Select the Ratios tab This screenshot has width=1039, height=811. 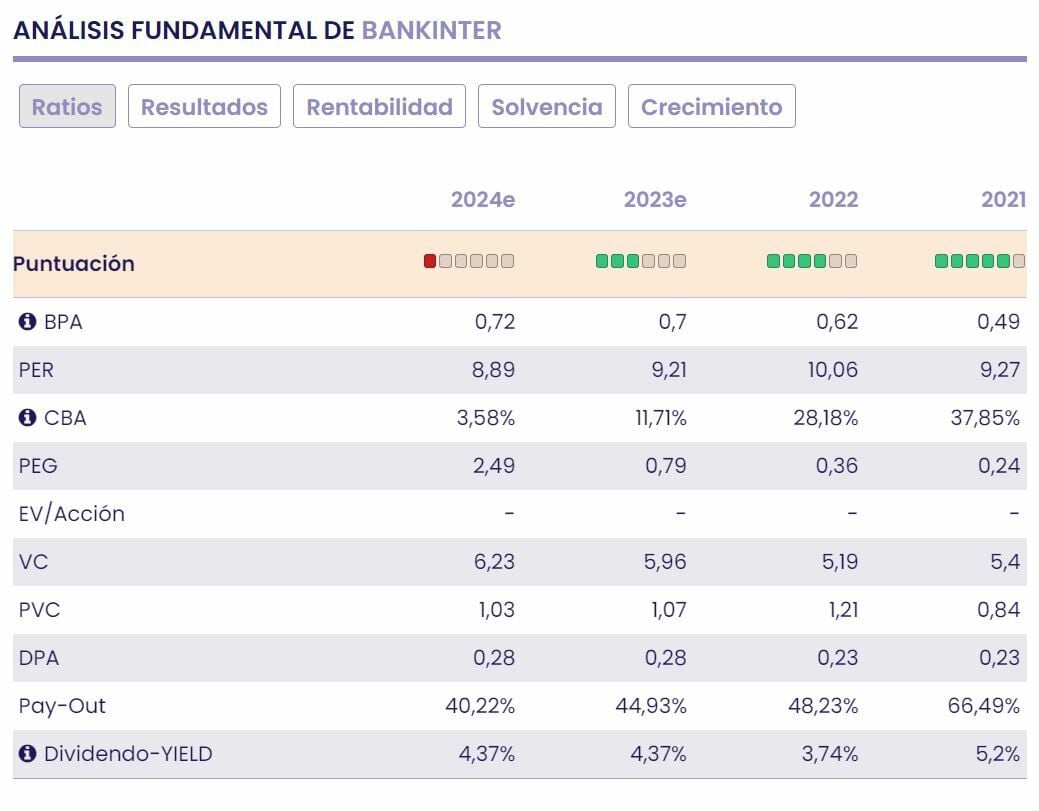67,107
